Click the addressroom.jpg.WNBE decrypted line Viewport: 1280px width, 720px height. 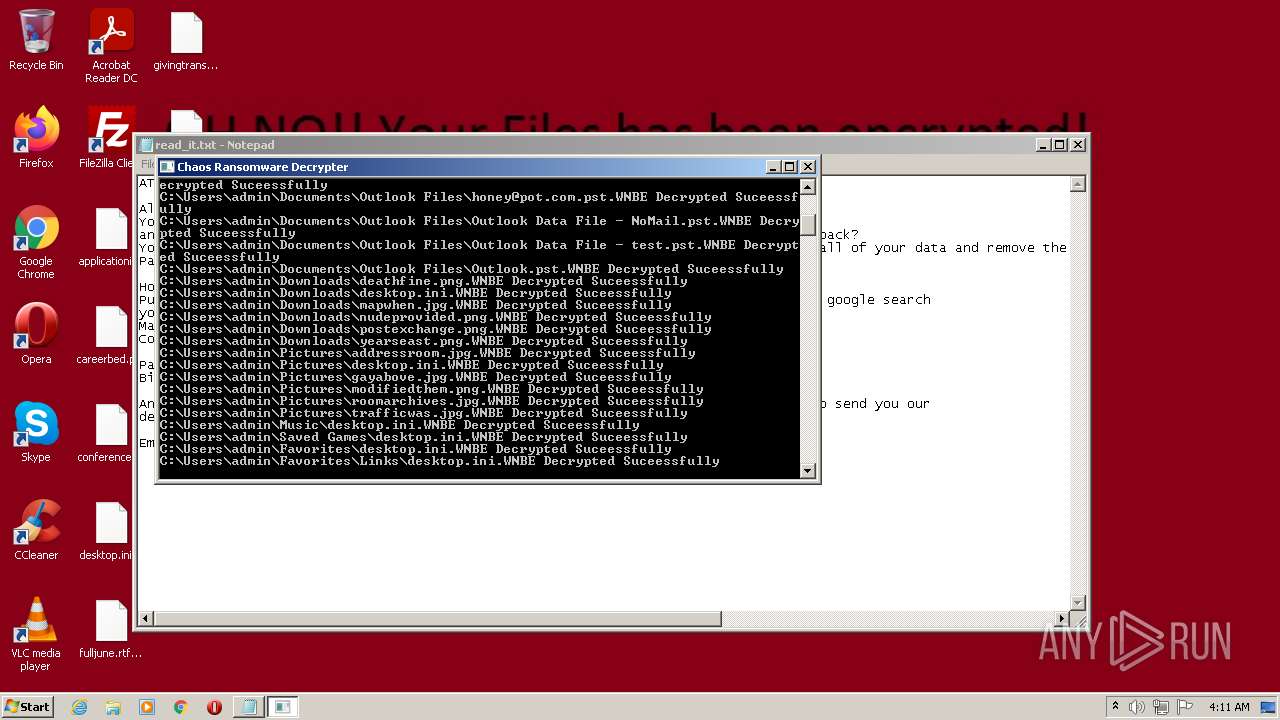point(428,353)
